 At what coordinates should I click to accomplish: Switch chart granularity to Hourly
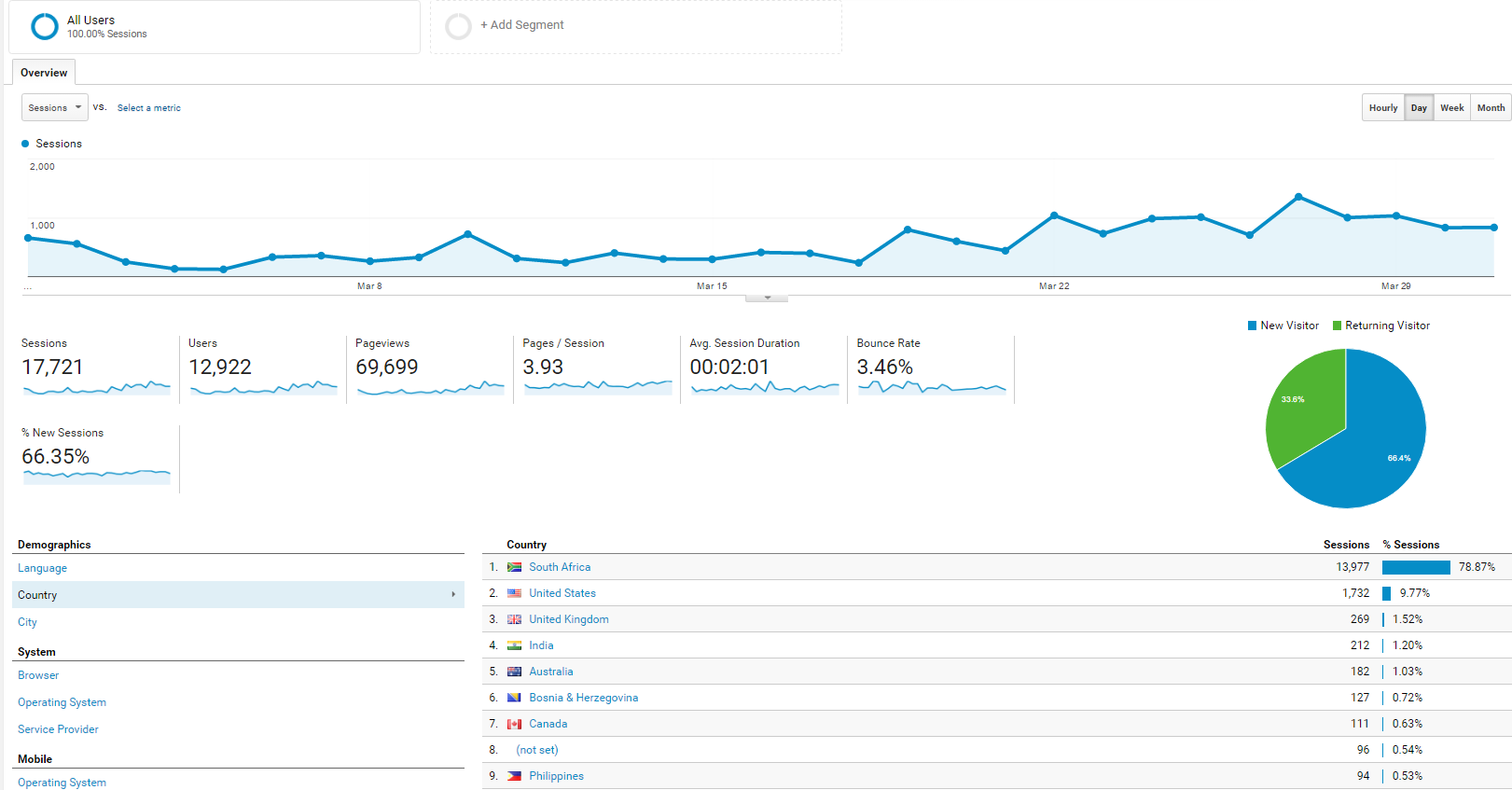tap(1382, 108)
